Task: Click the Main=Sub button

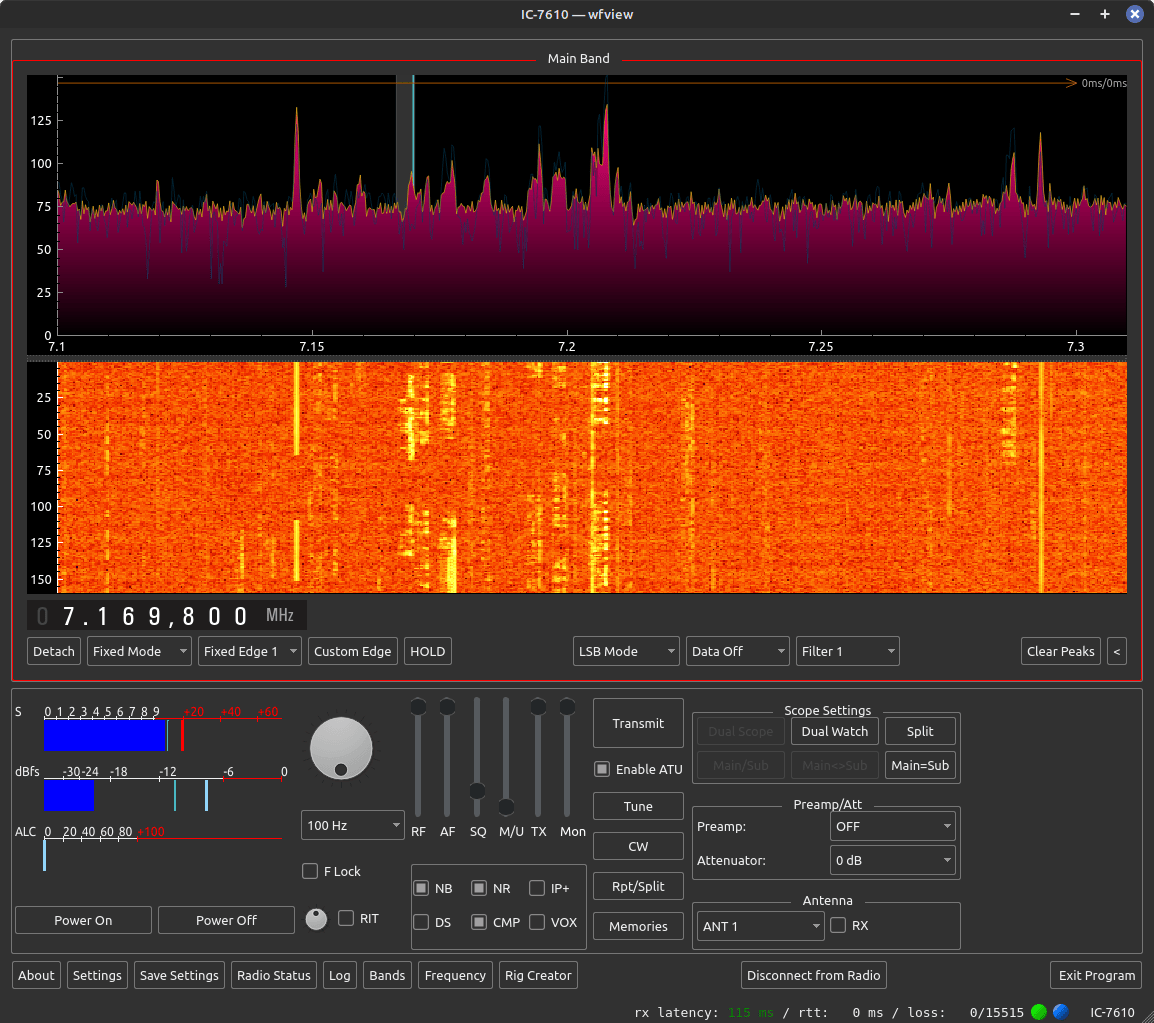Action: [920, 765]
